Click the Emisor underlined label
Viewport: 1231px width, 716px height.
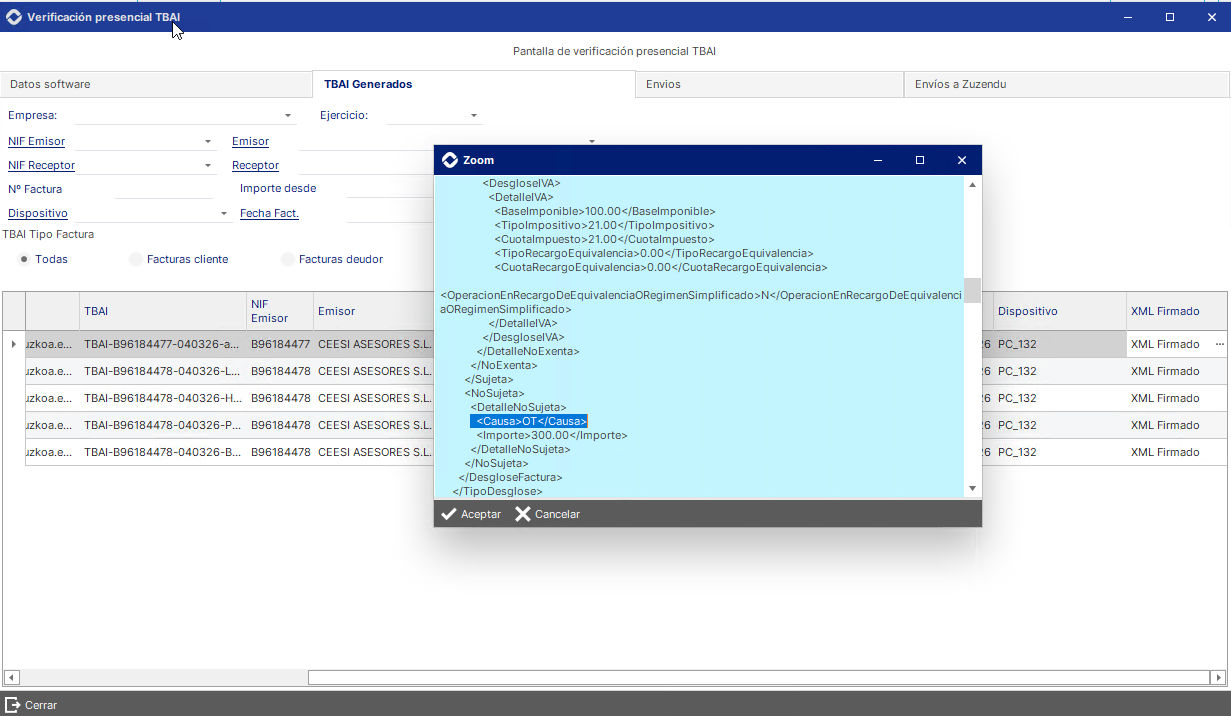250,142
